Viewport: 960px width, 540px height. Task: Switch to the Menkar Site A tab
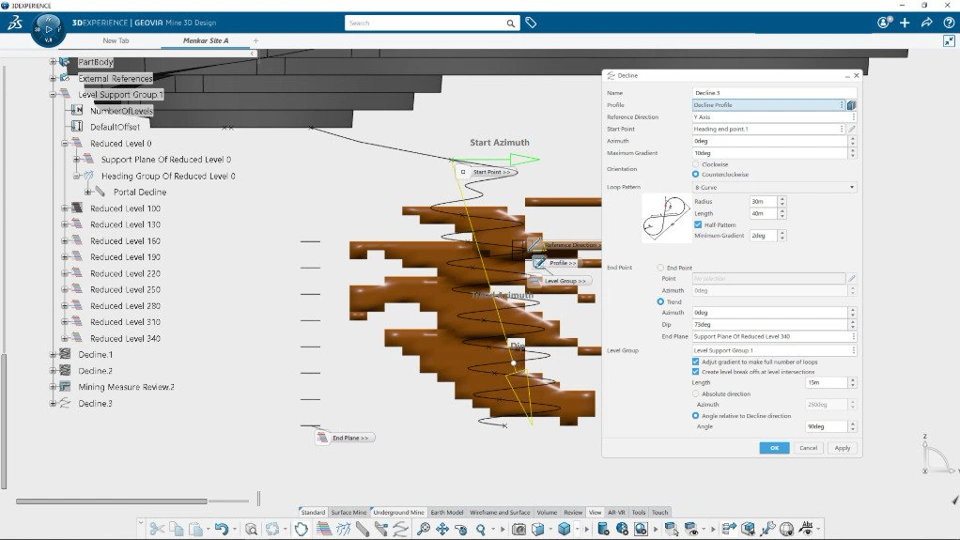206,40
